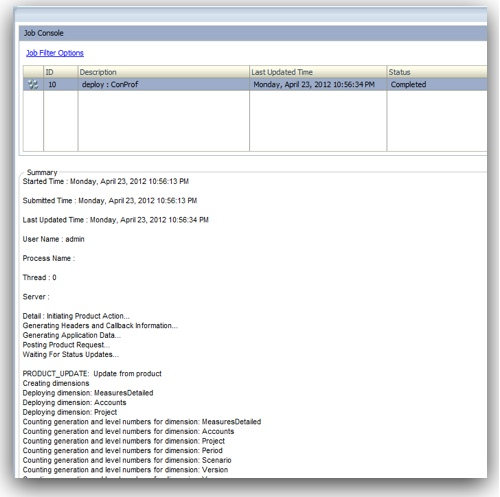The height and width of the screenshot is (497, 500).
Task: Click 'Detail : Initiating Product Action...' line
Action: coord(76,316)
